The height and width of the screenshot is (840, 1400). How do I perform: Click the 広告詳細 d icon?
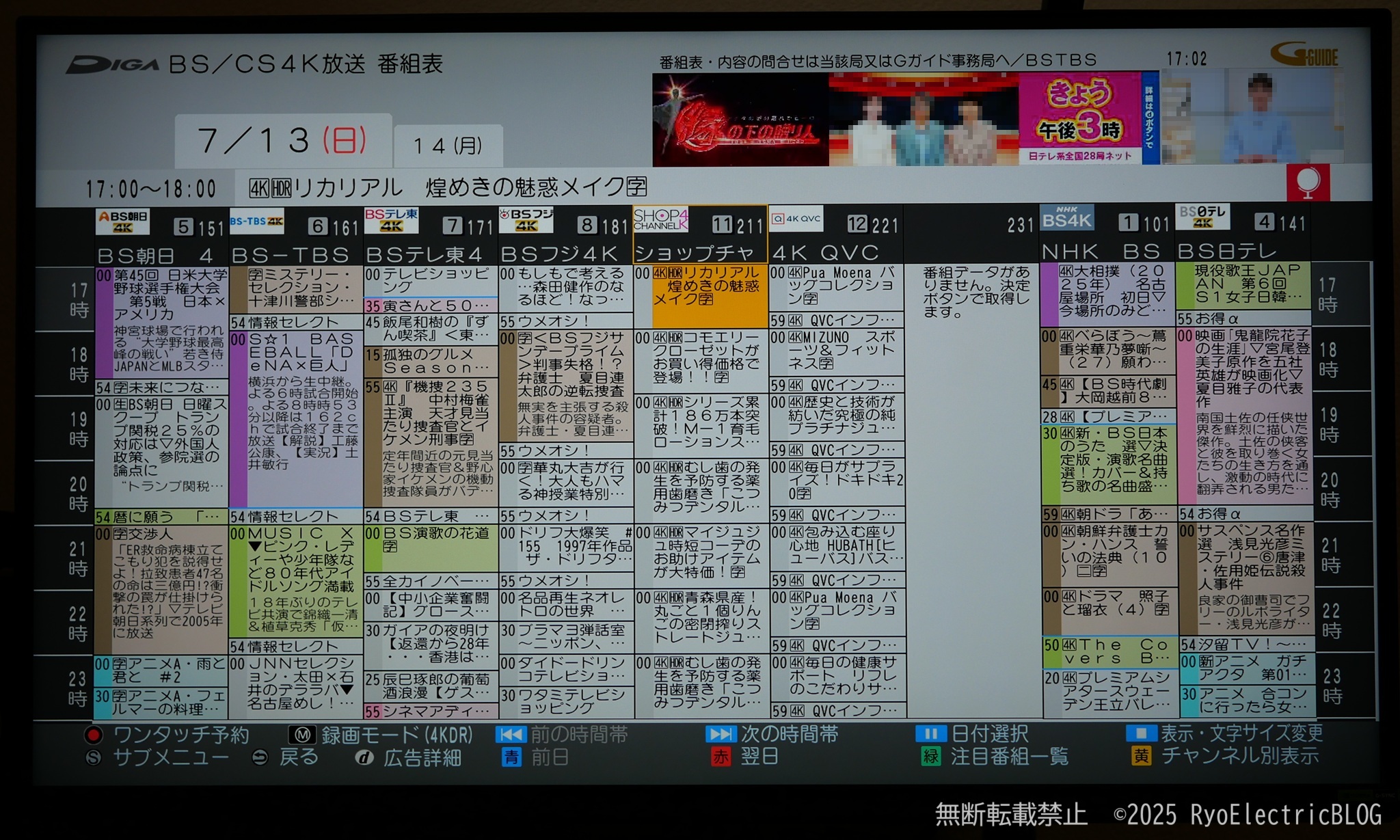tap(364, 758)
